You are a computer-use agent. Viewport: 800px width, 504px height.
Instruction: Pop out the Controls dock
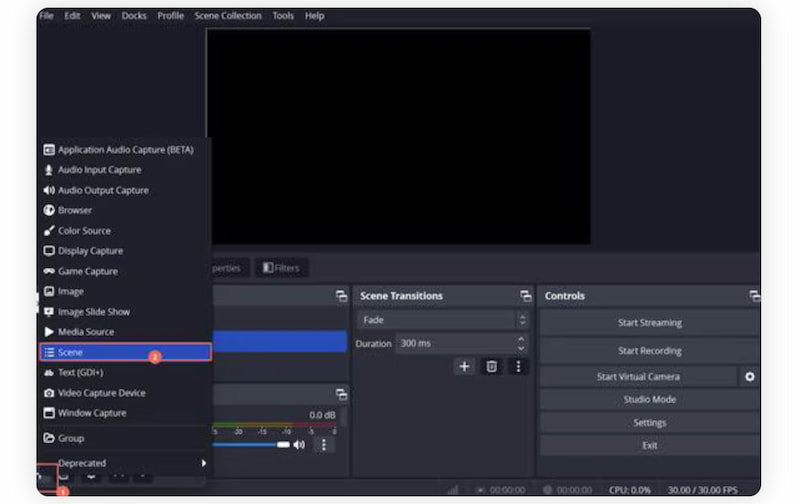[x=755, y=296]
